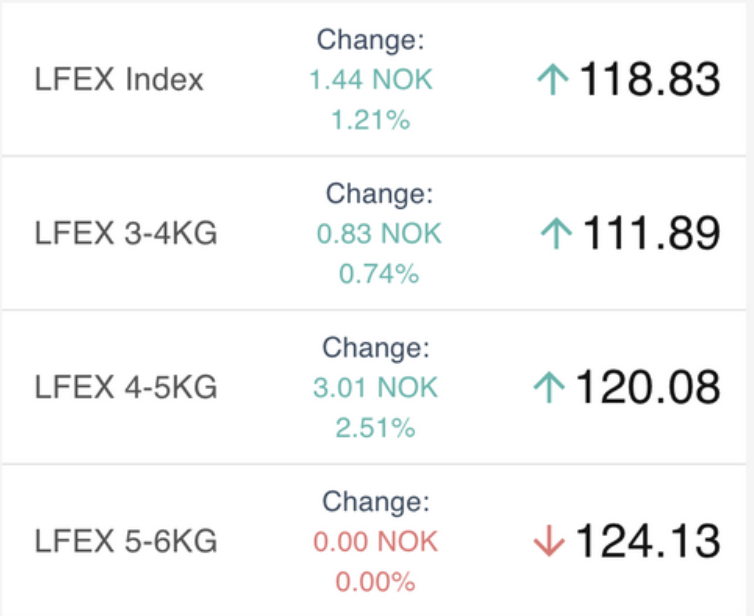Click the 120.08 price value
The width and height of the screenshot is (754, 616).
pyautogui.click(x=648, y=387)
